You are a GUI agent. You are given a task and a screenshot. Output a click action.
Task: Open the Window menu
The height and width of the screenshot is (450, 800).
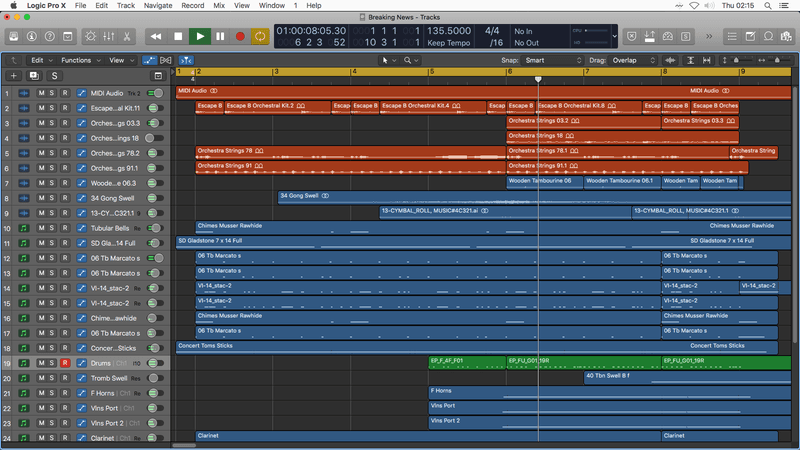(x=271, y=6)
